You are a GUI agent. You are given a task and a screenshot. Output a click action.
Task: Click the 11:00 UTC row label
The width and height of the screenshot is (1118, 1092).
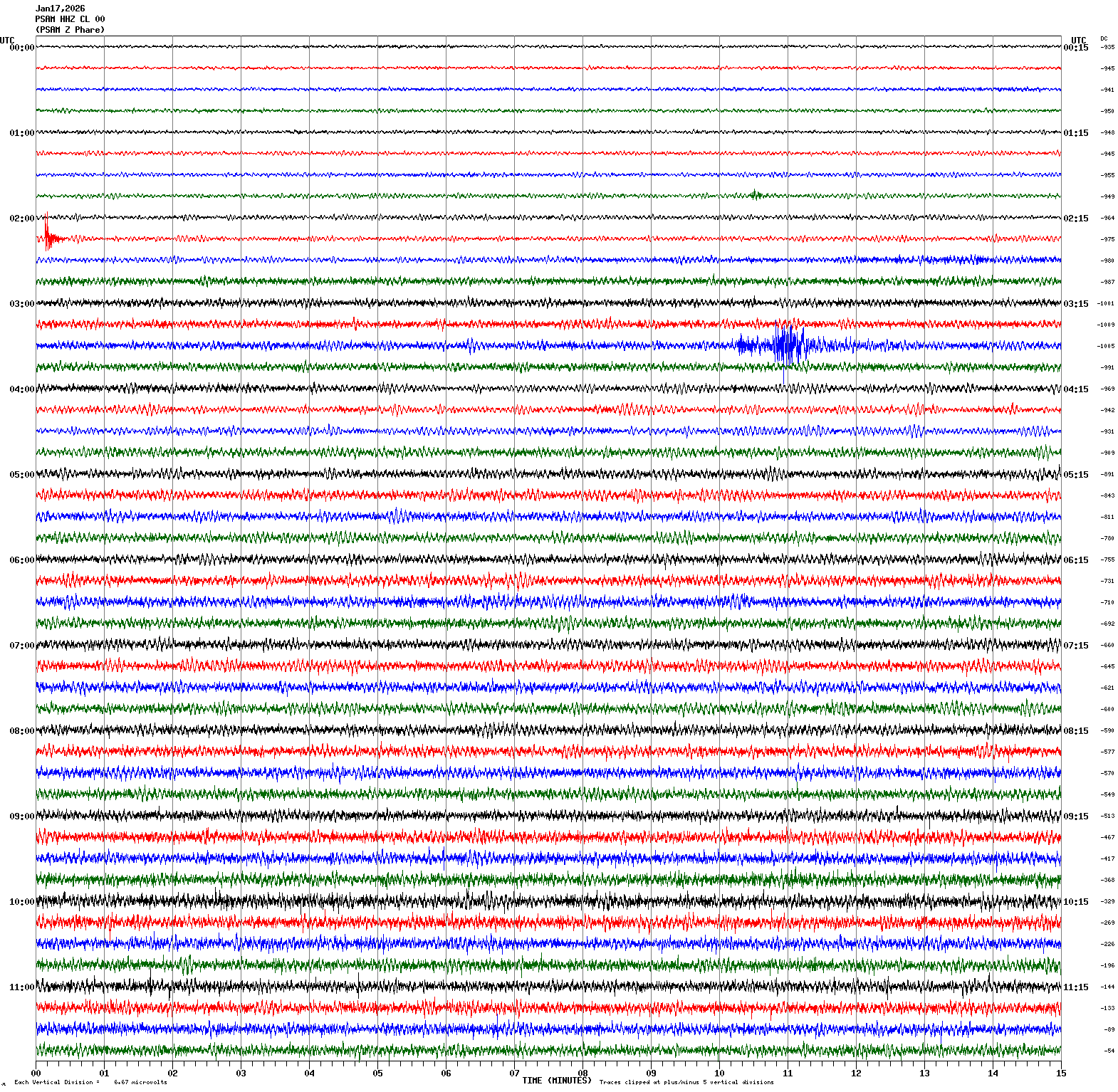click(x=21, y=987)
